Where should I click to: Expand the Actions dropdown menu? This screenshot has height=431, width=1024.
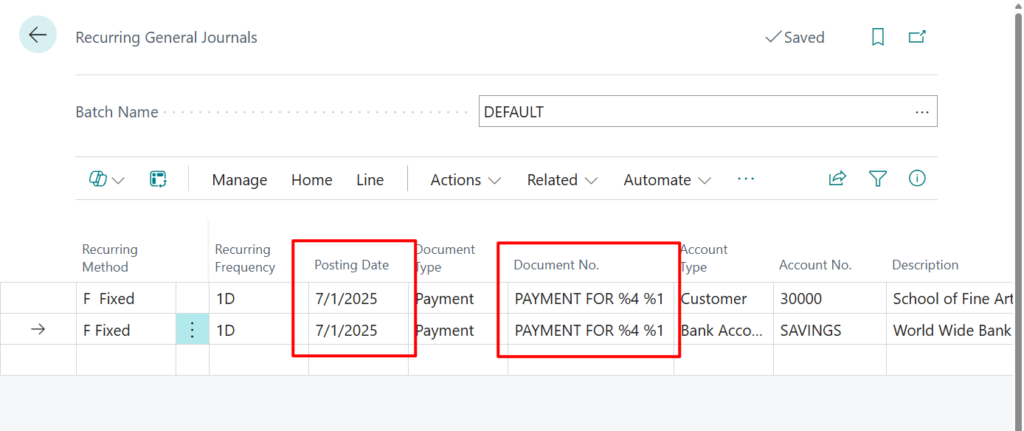coord(465,180)
